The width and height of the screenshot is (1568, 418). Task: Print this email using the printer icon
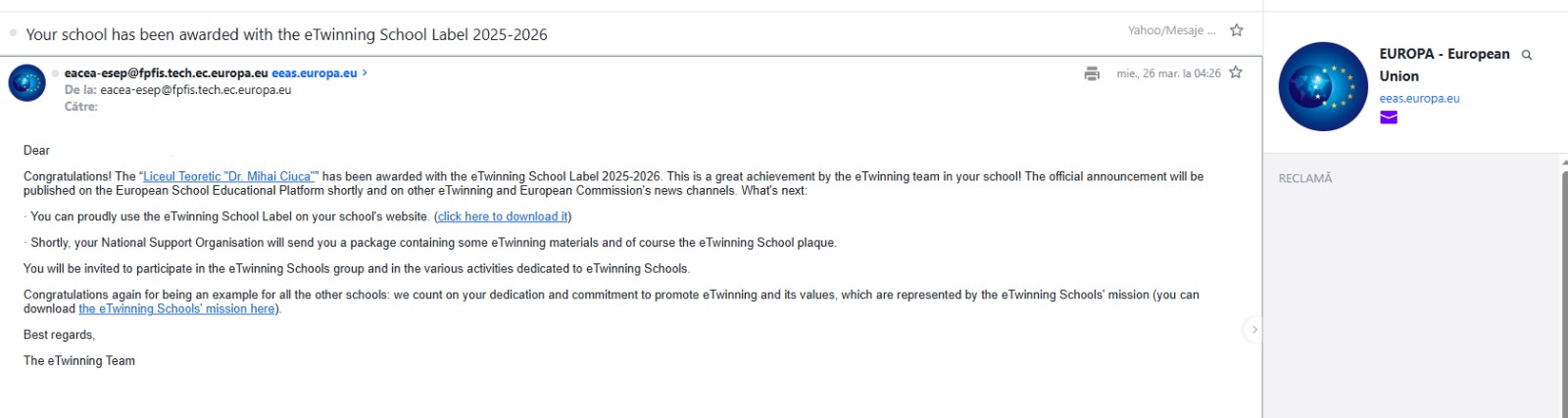(1092, 73)
